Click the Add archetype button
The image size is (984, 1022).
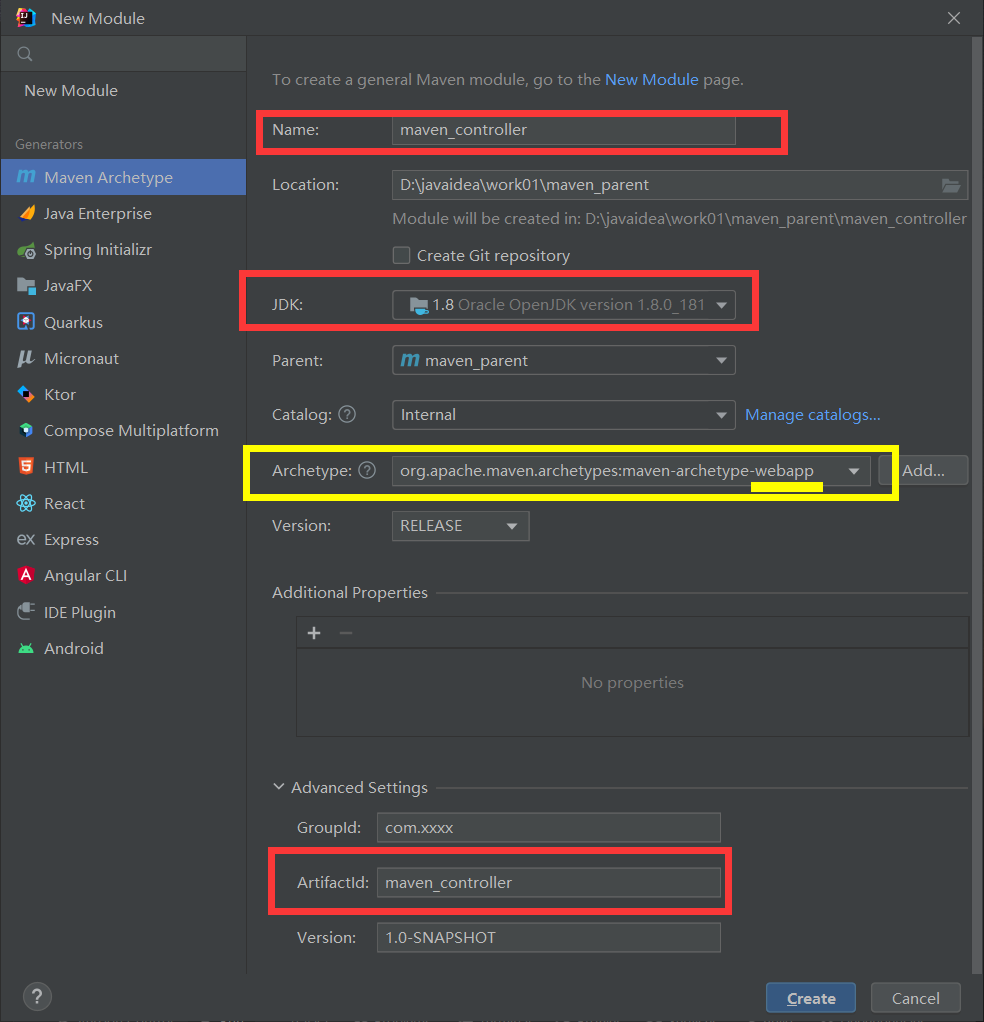[923, 471]
